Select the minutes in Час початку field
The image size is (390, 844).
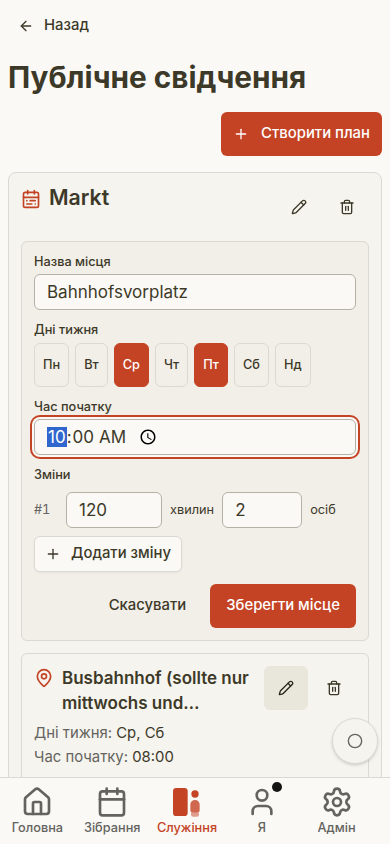click(x=82, y=437)
